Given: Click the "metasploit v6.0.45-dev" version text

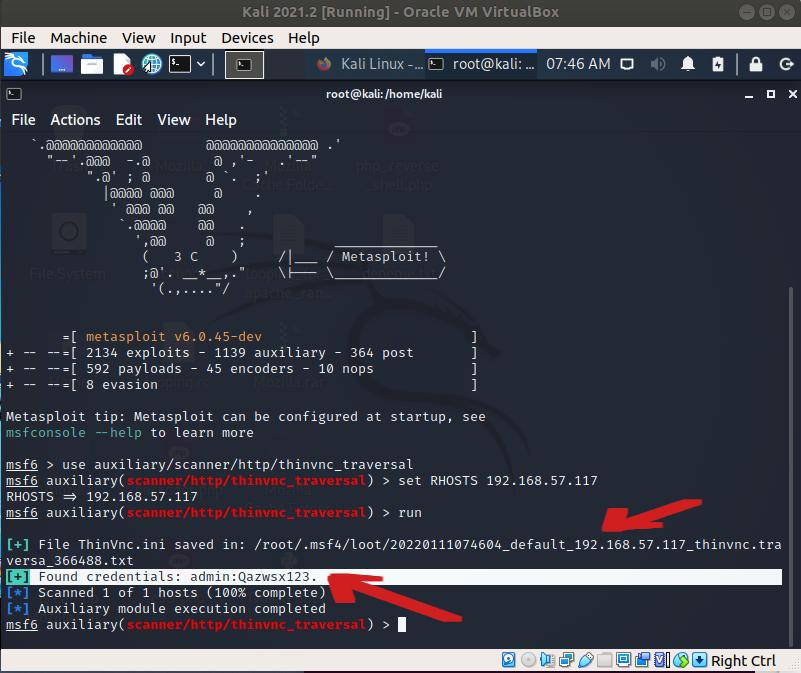Looking at the screenshot, I should point(174,337).
